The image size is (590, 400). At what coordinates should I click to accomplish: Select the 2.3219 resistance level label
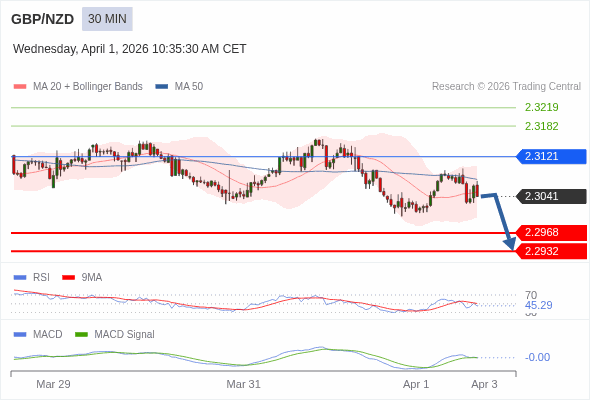point(541,107)
